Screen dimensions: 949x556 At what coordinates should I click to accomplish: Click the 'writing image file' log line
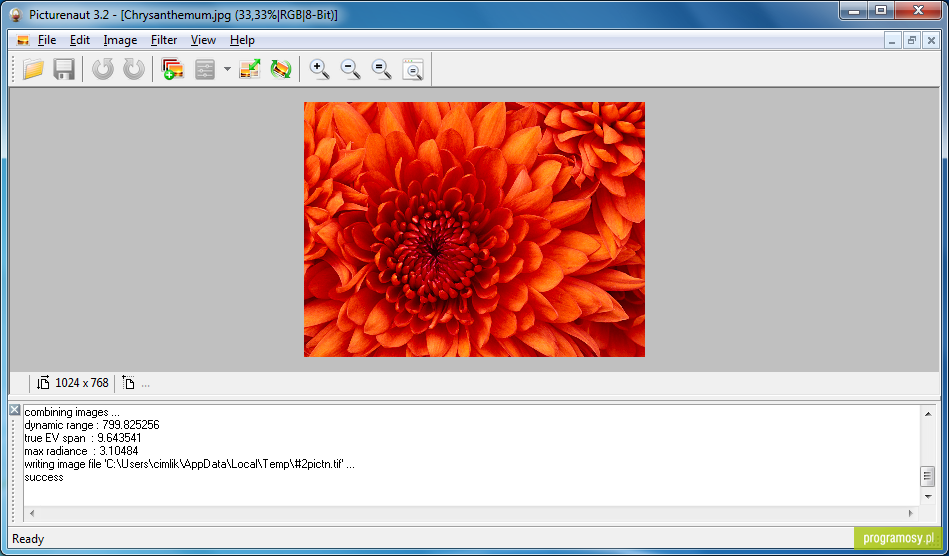[x=189, y=464]
